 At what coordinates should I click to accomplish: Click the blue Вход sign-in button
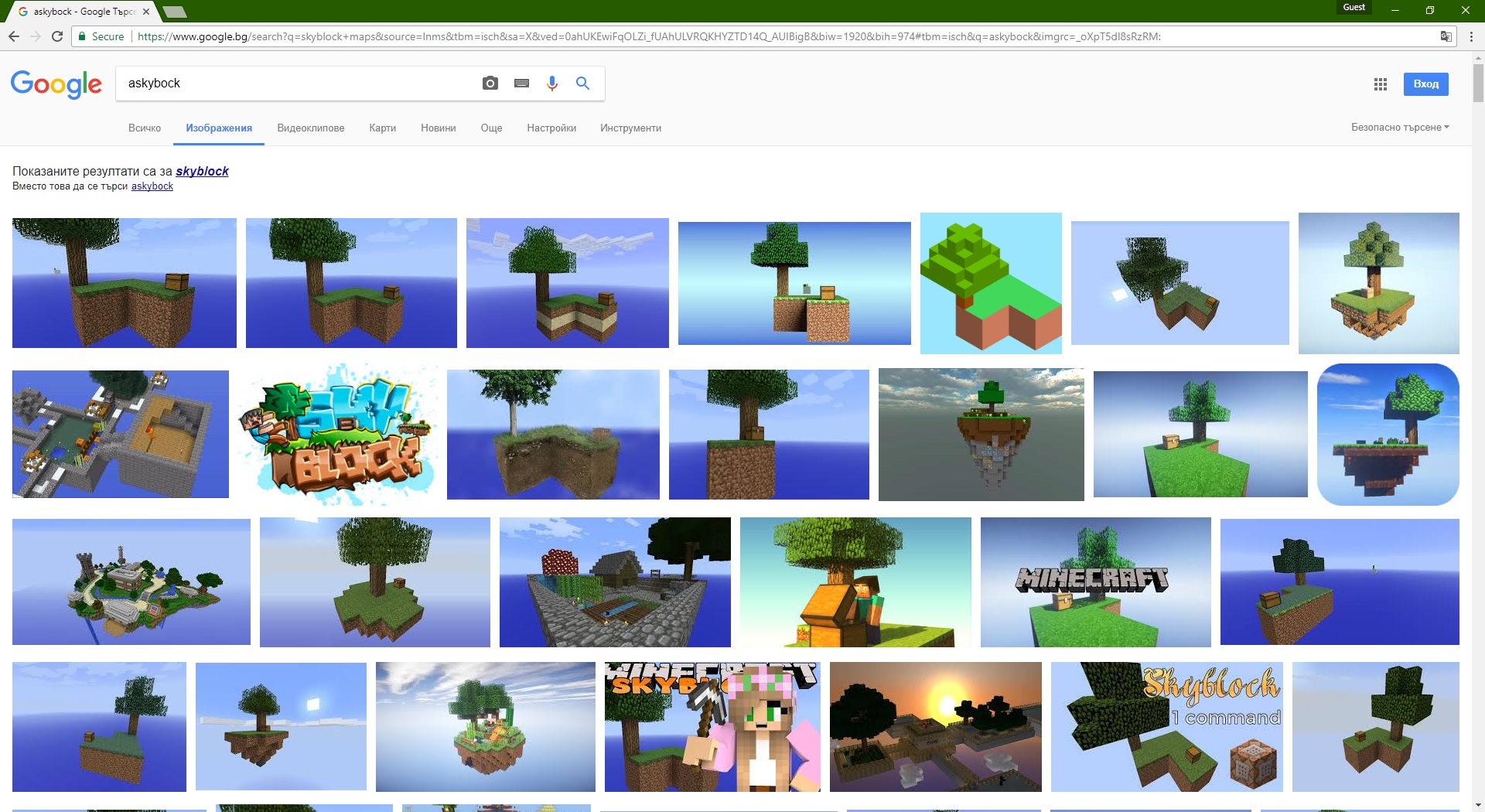pyautogui.click(x=1426, y=84)
